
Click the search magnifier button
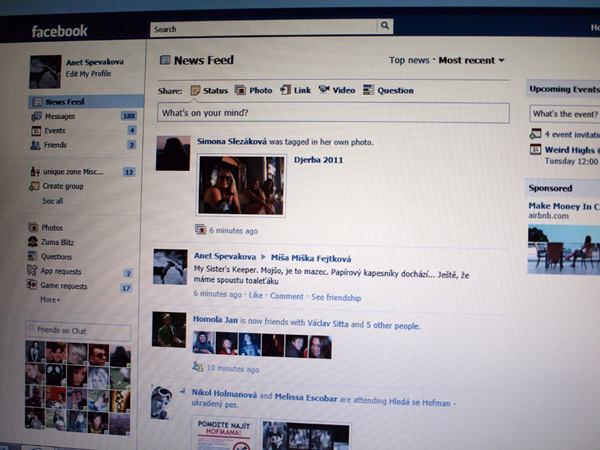385,26
